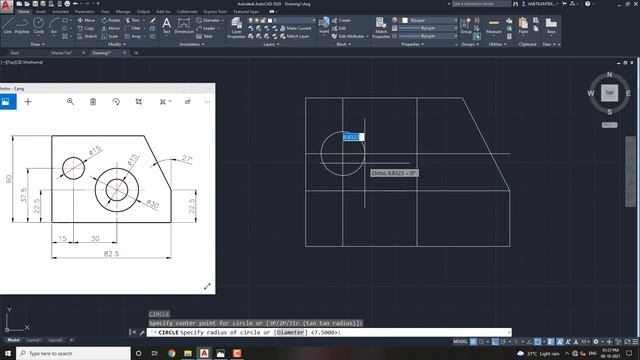
Task: Click the Measure utility
Action: [x=493, y=26]
